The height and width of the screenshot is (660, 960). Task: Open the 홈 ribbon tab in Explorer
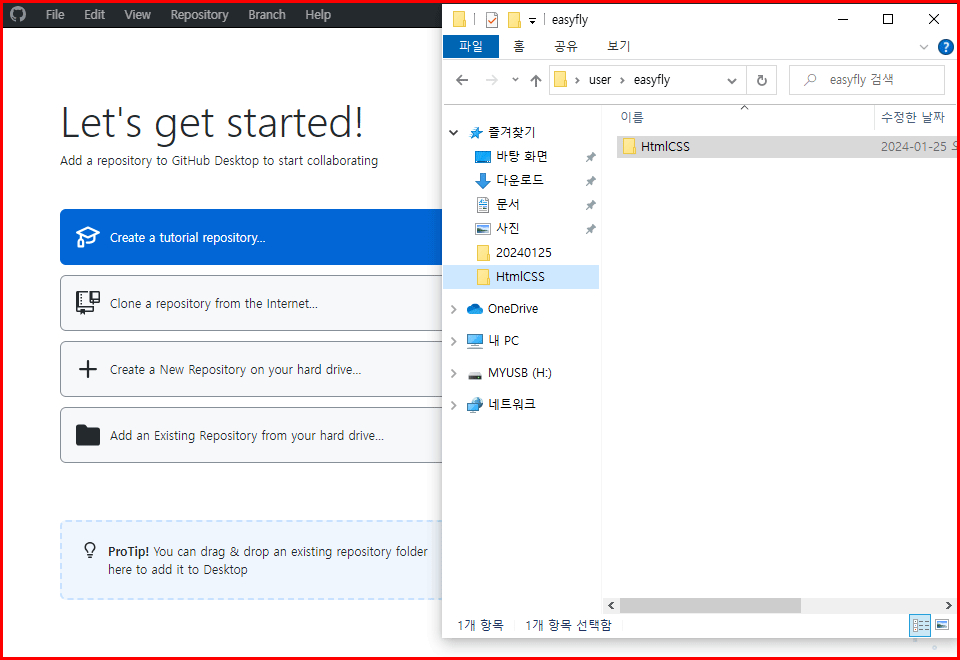[x=519, y=46]
